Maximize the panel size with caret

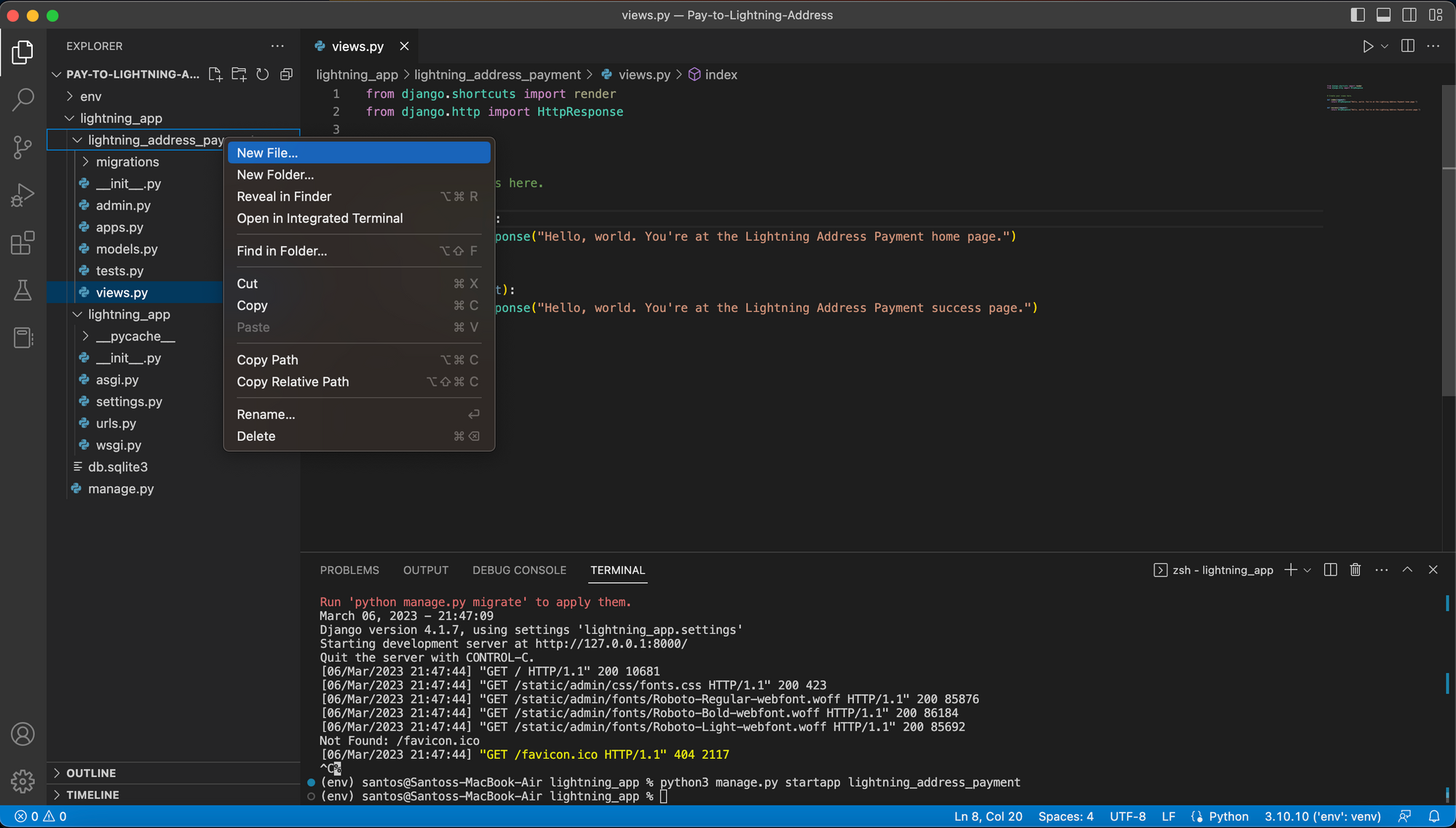tap(1407, 570)
